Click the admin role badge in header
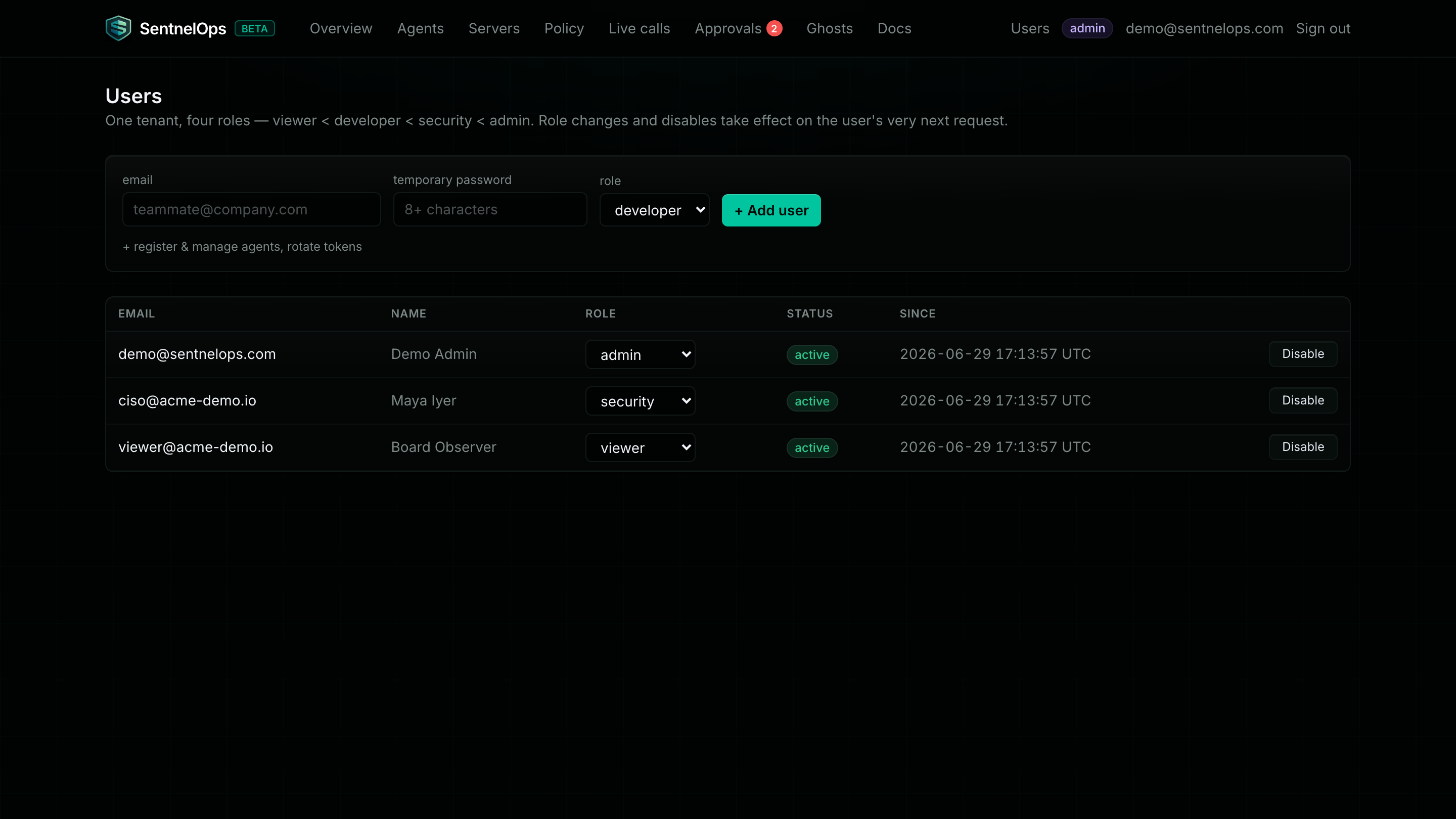 click(1087, 28)
